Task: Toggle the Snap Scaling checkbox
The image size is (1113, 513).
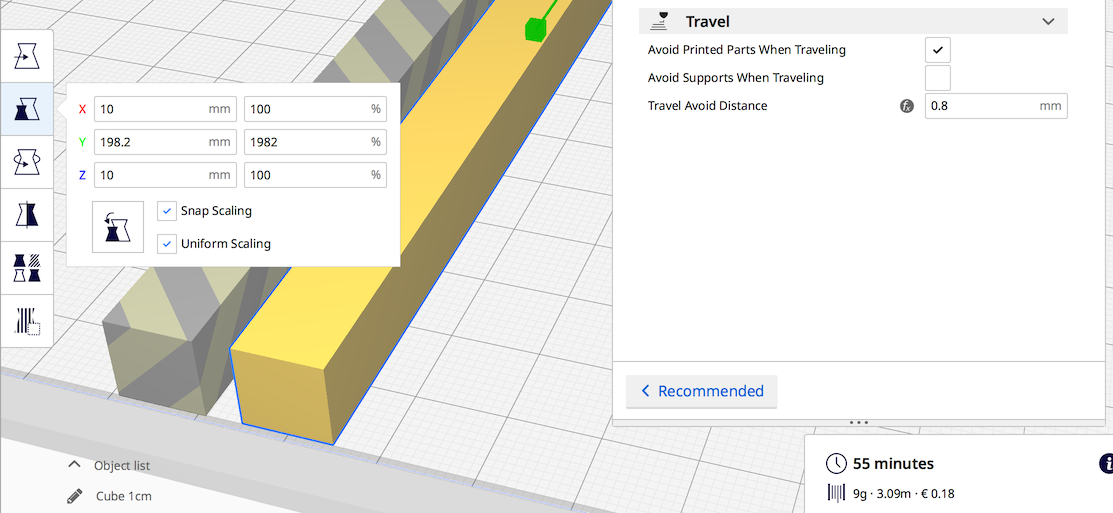Action: coord(167,211)
